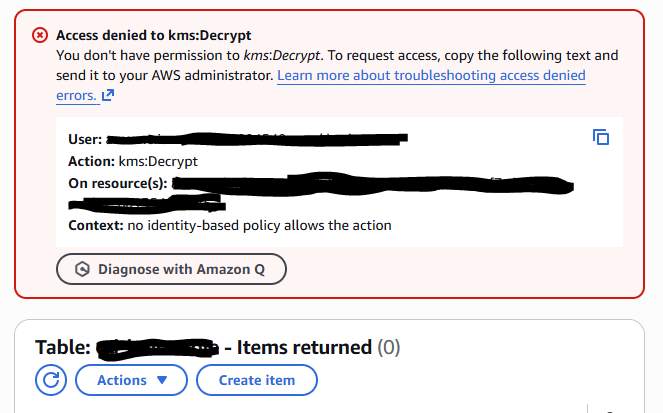
Task: Click the external link icon after 'errors.'
Action: point(108,96)
